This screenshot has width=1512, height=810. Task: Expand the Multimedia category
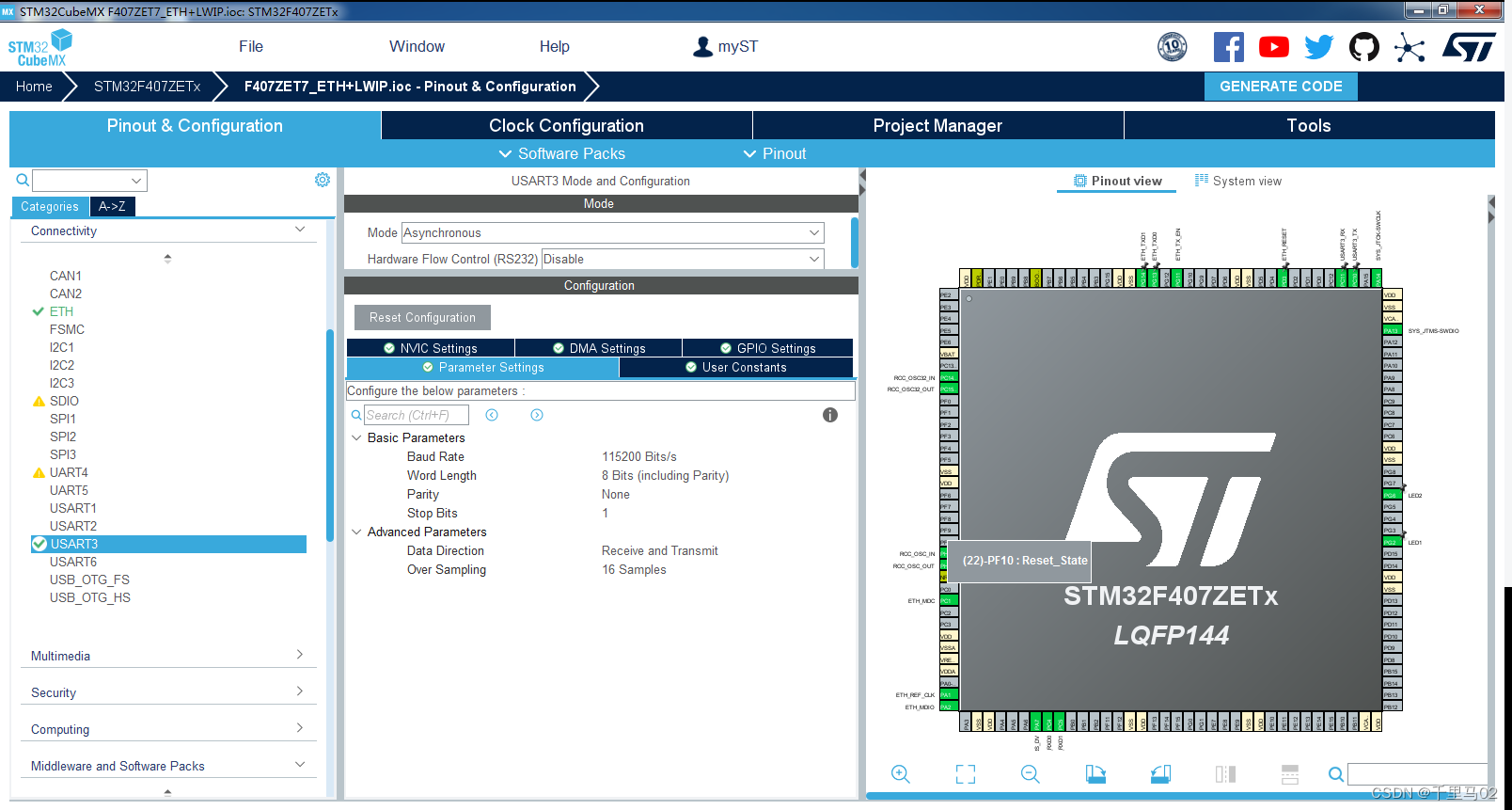(300, 654)
